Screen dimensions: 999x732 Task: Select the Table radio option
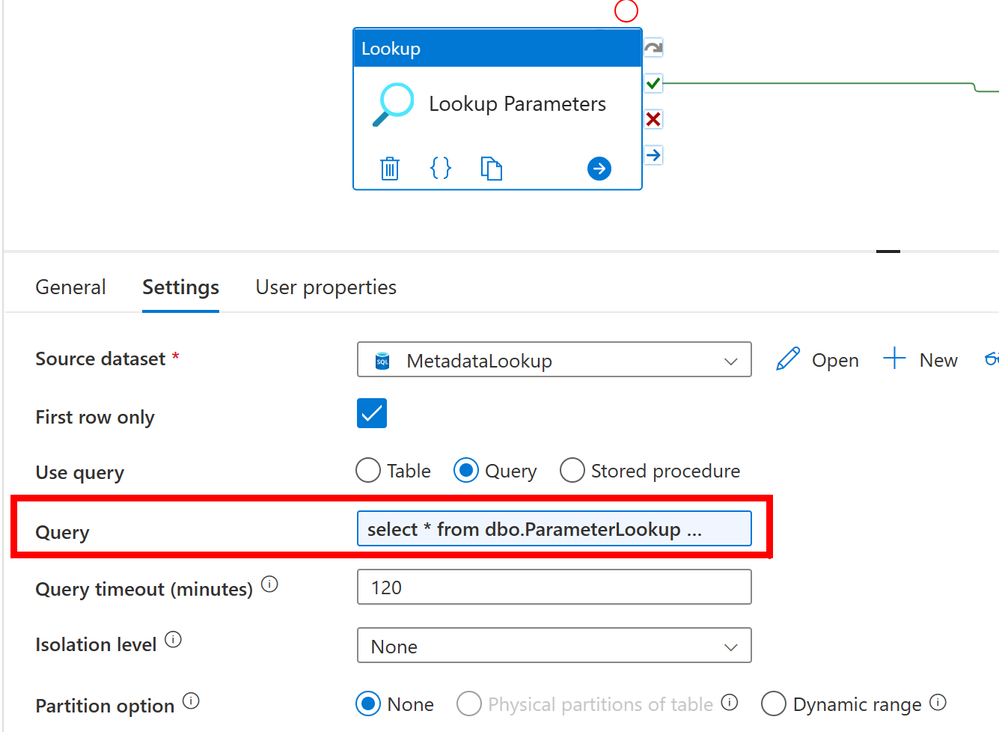[368, 470]
